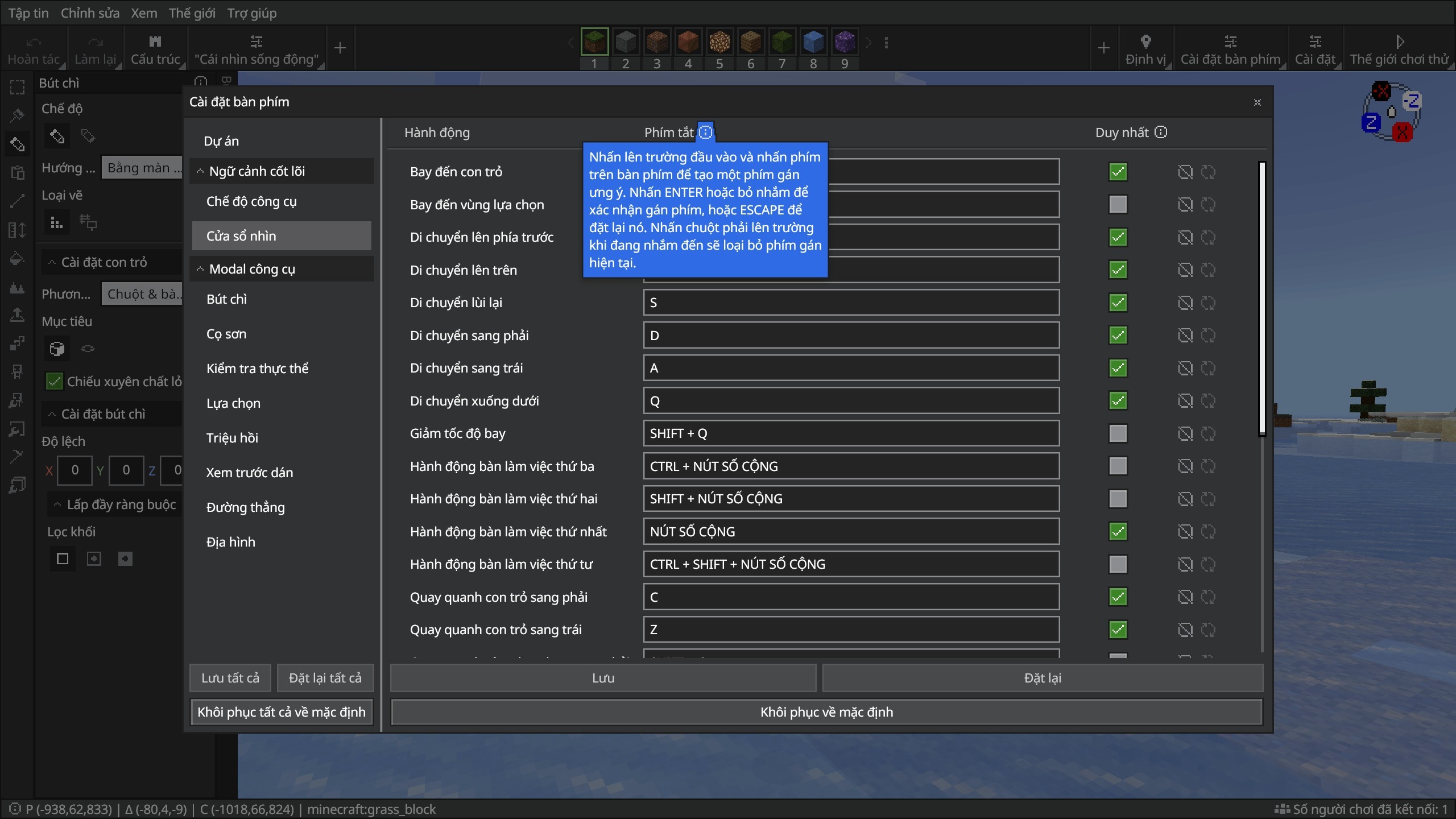Toggle Duy nhất checkbox for Bay đến vùng lựa chọn
This screenshot has height=819, width=1456.
click(x=1118, y=204)
